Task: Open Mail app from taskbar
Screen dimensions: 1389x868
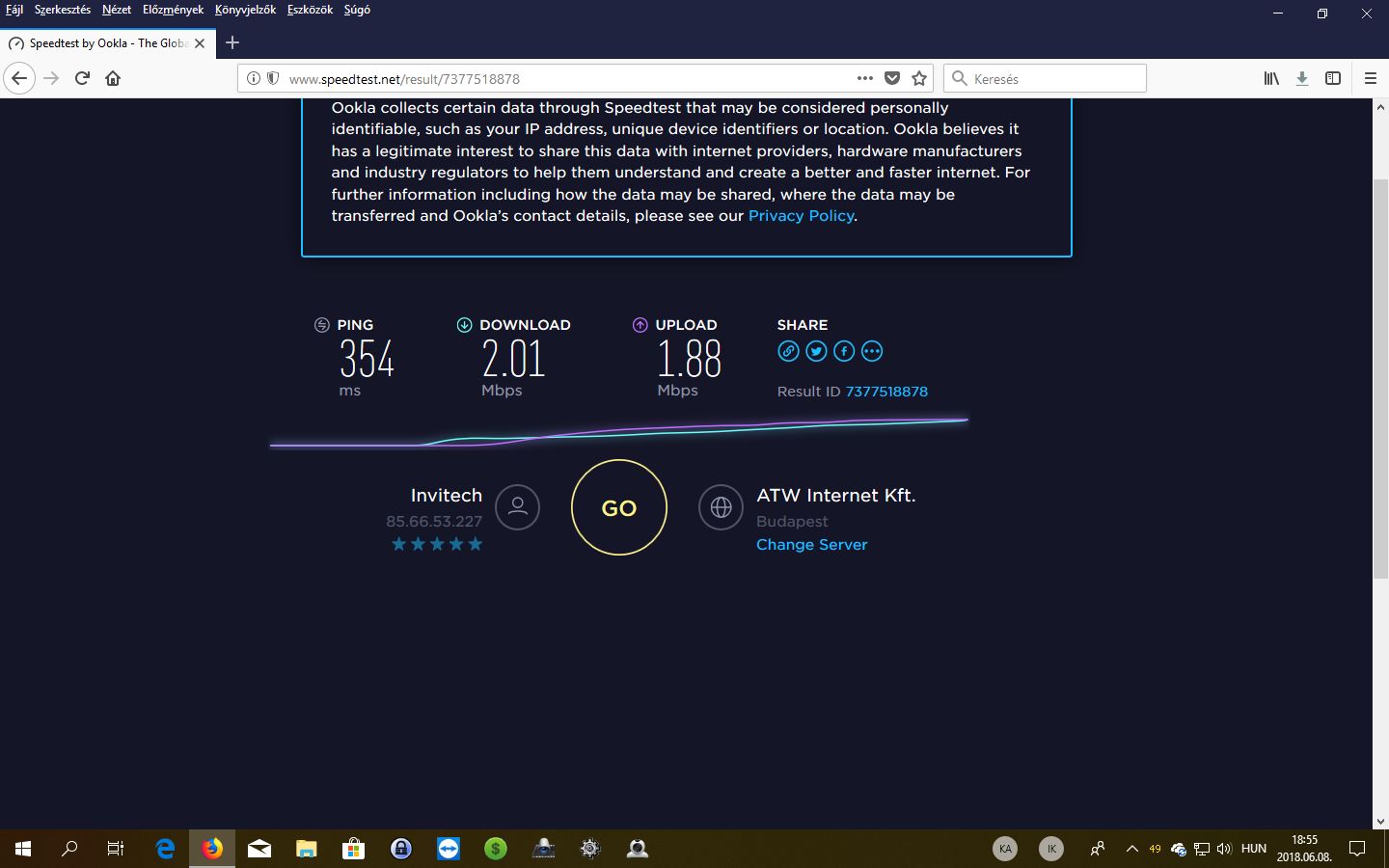Action: tap(259, 849)
